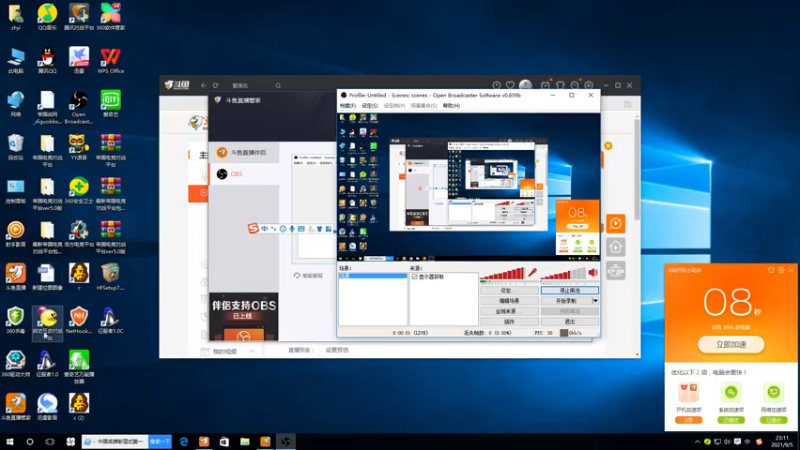Viewport: 800px width, 450px height.
Task: Open the OBS 文件(F) menu
Action: (x=347, y=106)
